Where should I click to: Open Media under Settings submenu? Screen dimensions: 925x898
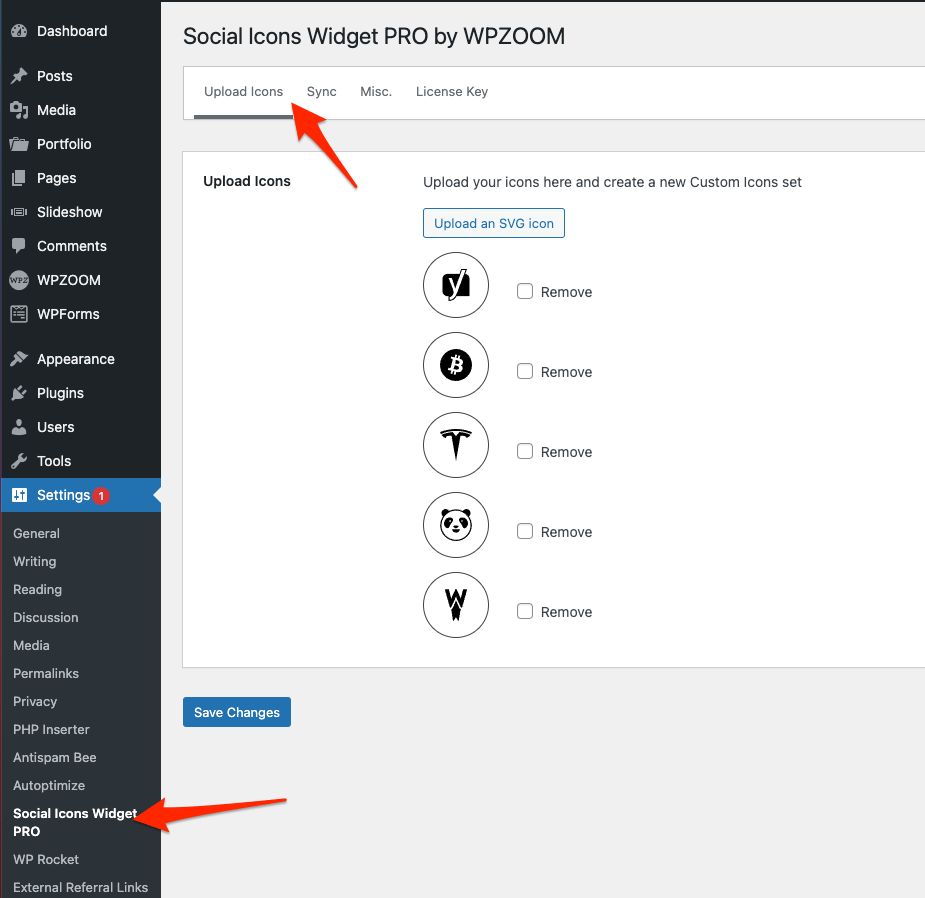click(x=31, y=645)
